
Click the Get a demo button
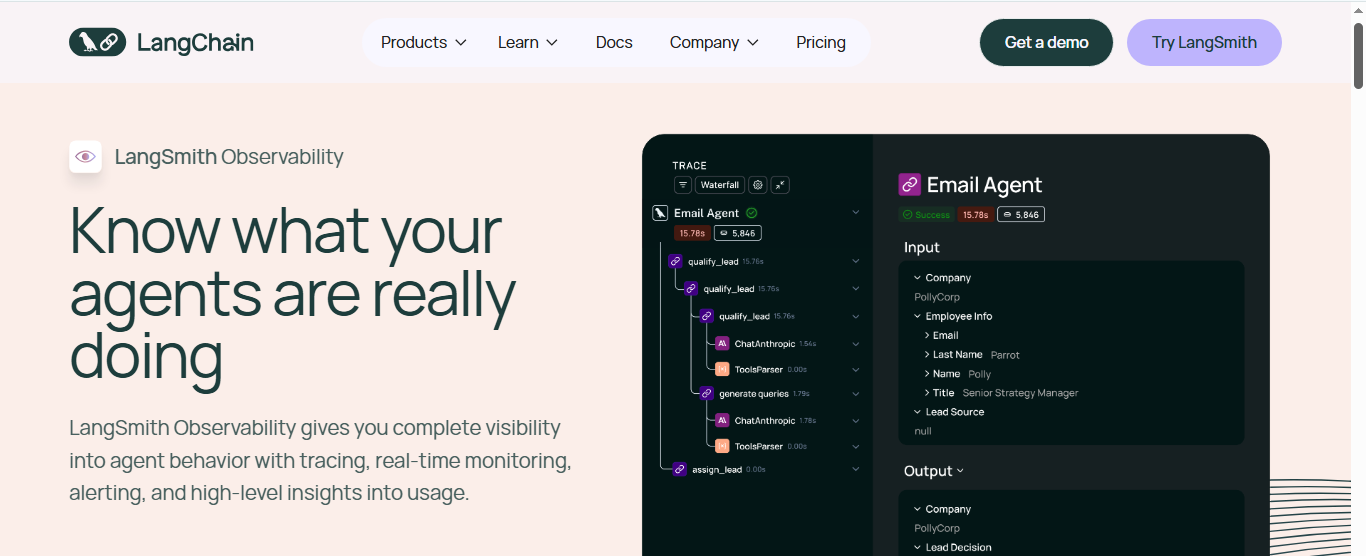pos(1046,42)
